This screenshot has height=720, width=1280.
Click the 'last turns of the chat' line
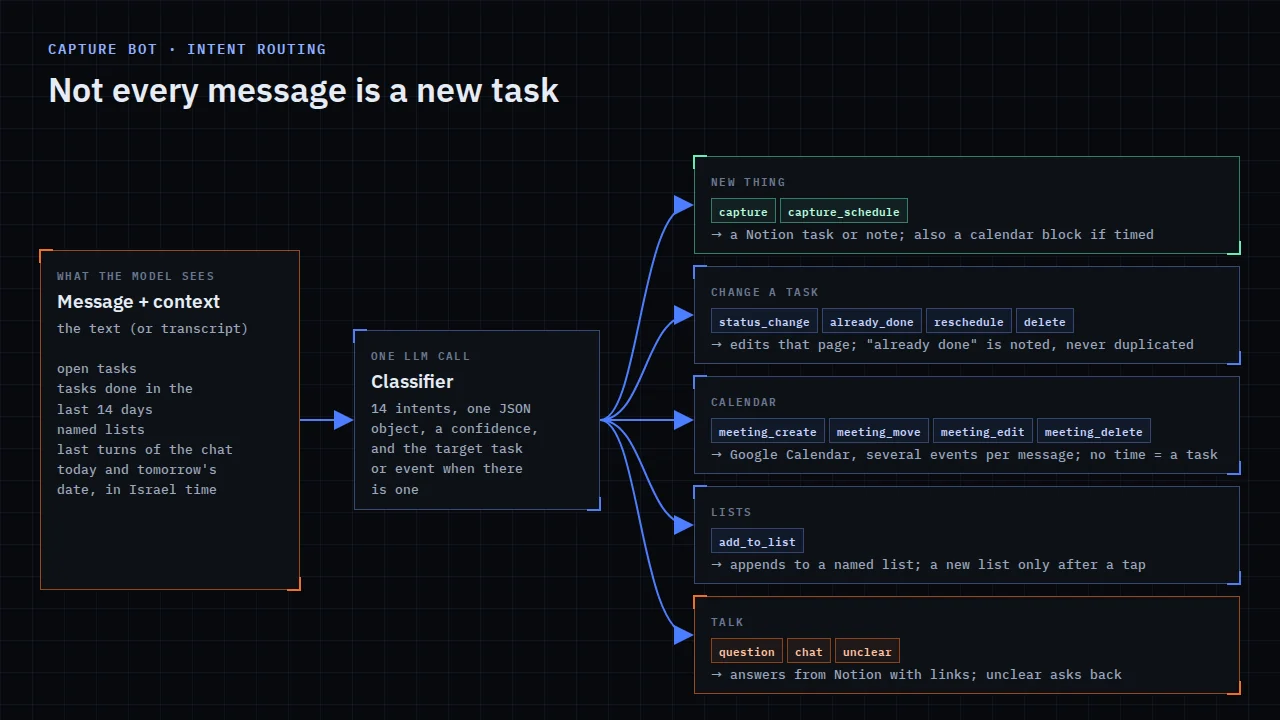coord(145,449)
